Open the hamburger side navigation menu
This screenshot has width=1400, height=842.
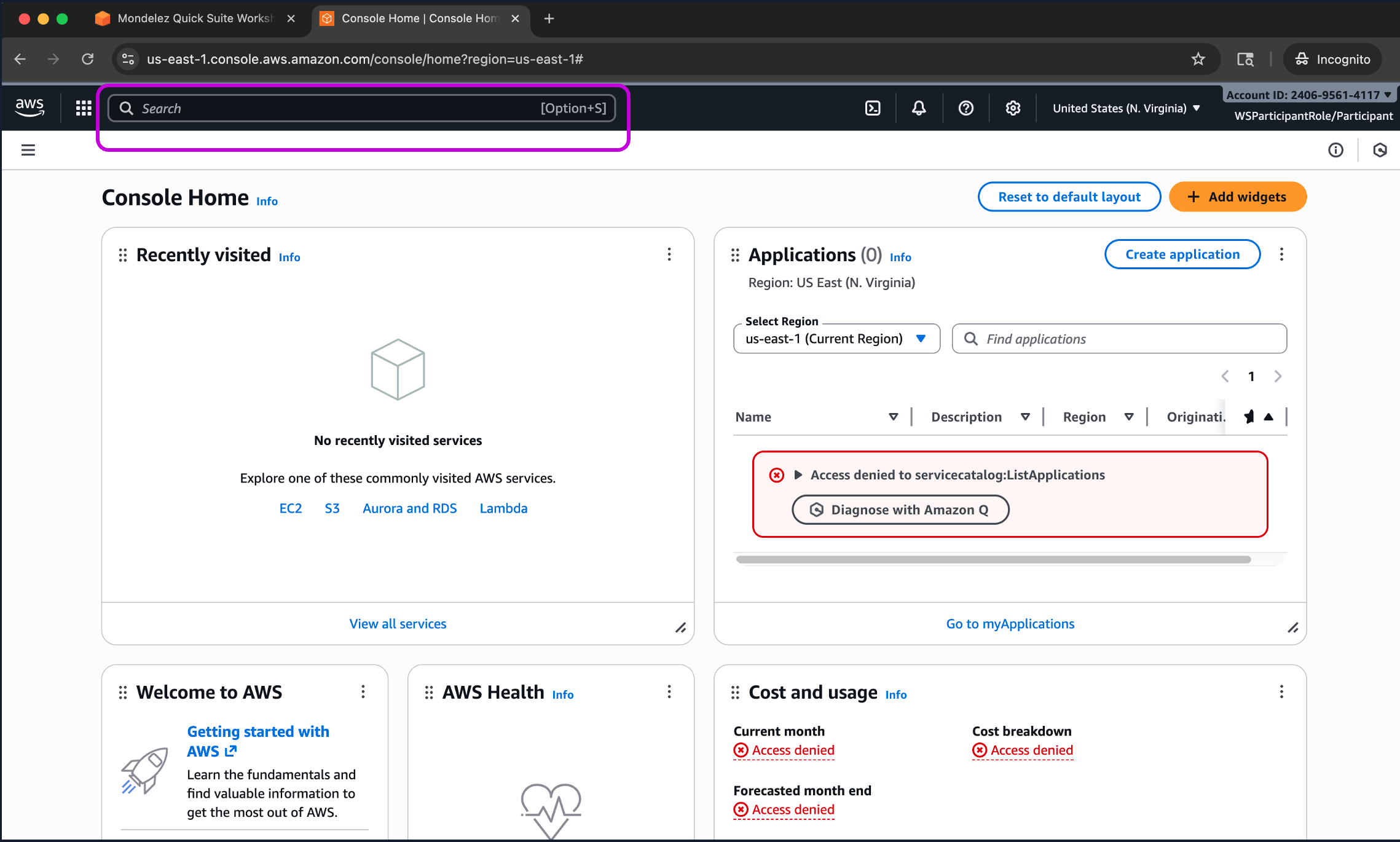pos(28,150)
